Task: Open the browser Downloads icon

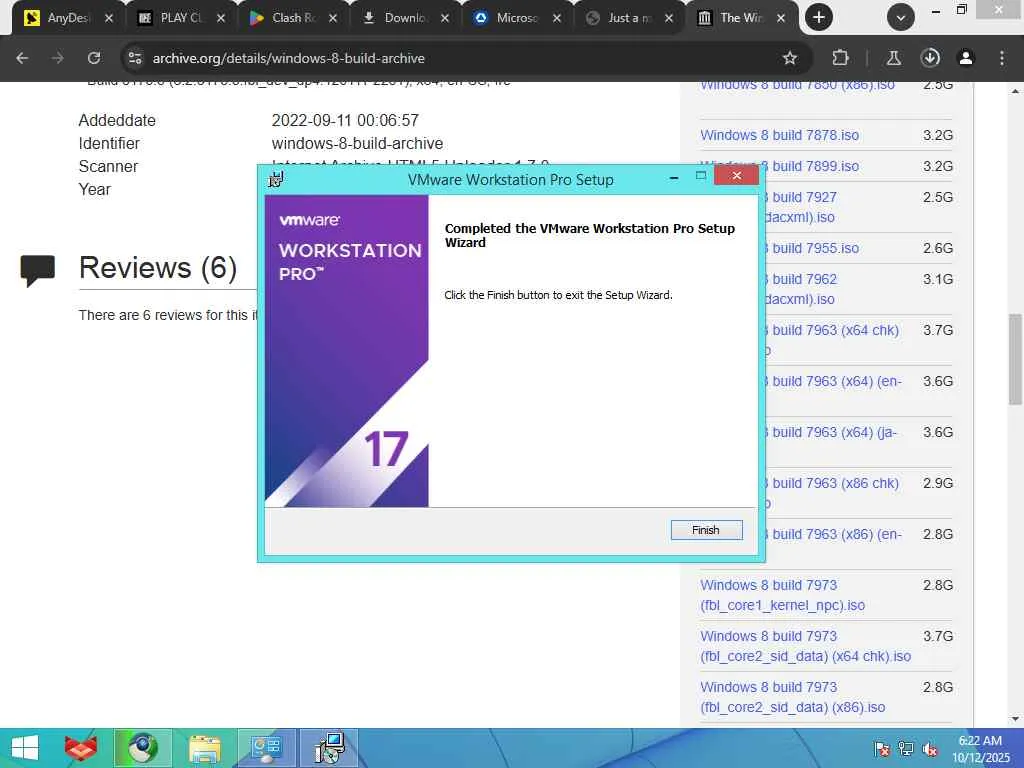Action: coord(930,58)
